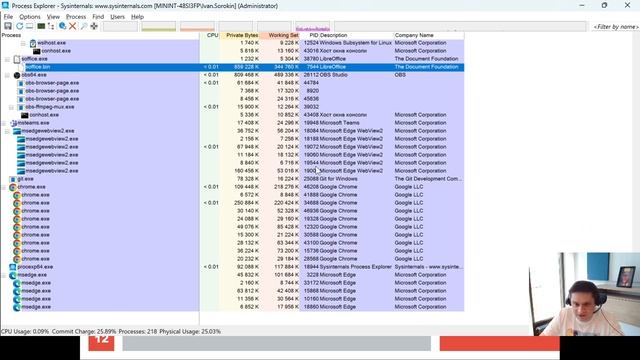Sort by the Description column header
The width and height of the screenshot is (640, 360).
coord(356,36)
